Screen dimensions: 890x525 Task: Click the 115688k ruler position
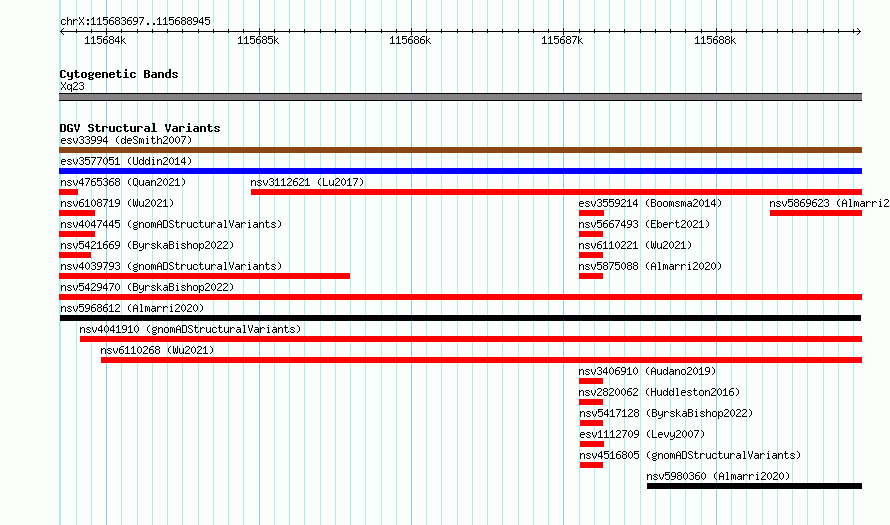(715, 40)
